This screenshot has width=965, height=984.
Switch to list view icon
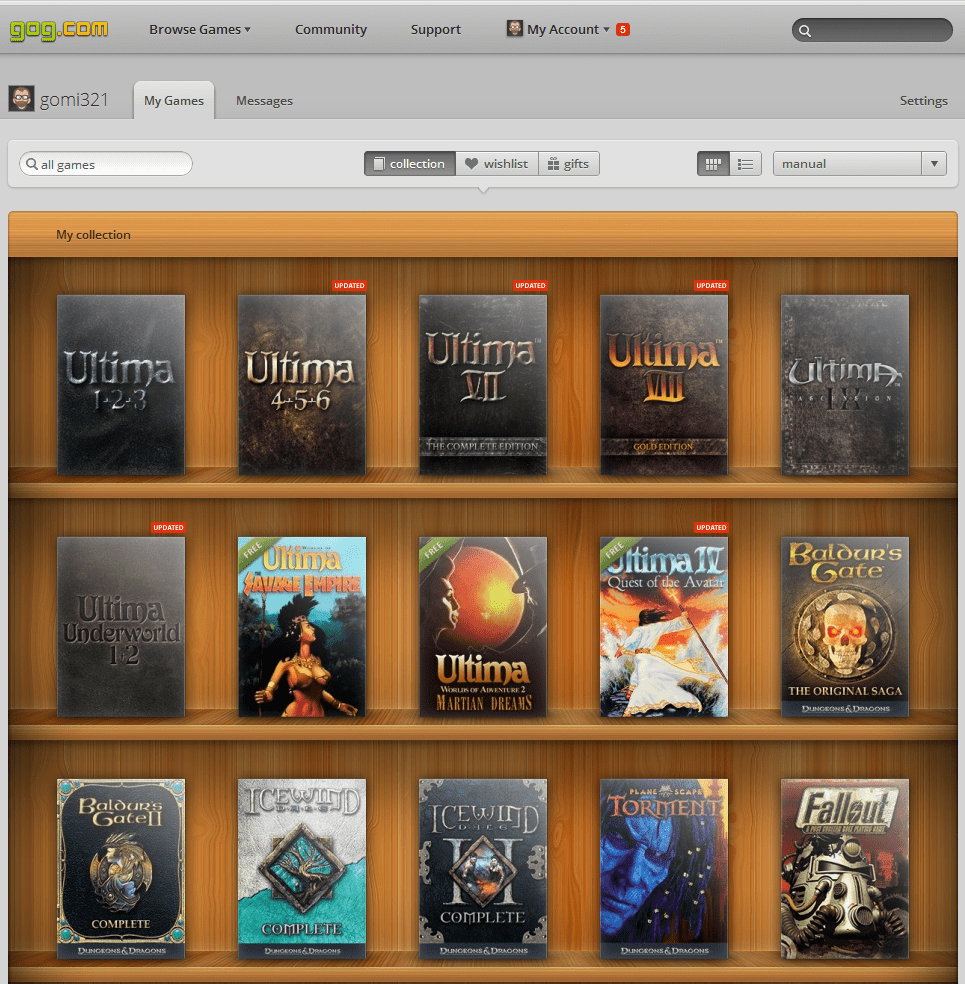point(745,164)
